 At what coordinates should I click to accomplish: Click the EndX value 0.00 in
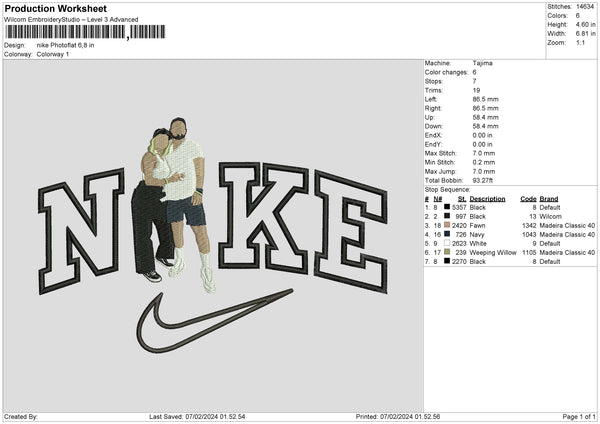click(483, 135)
